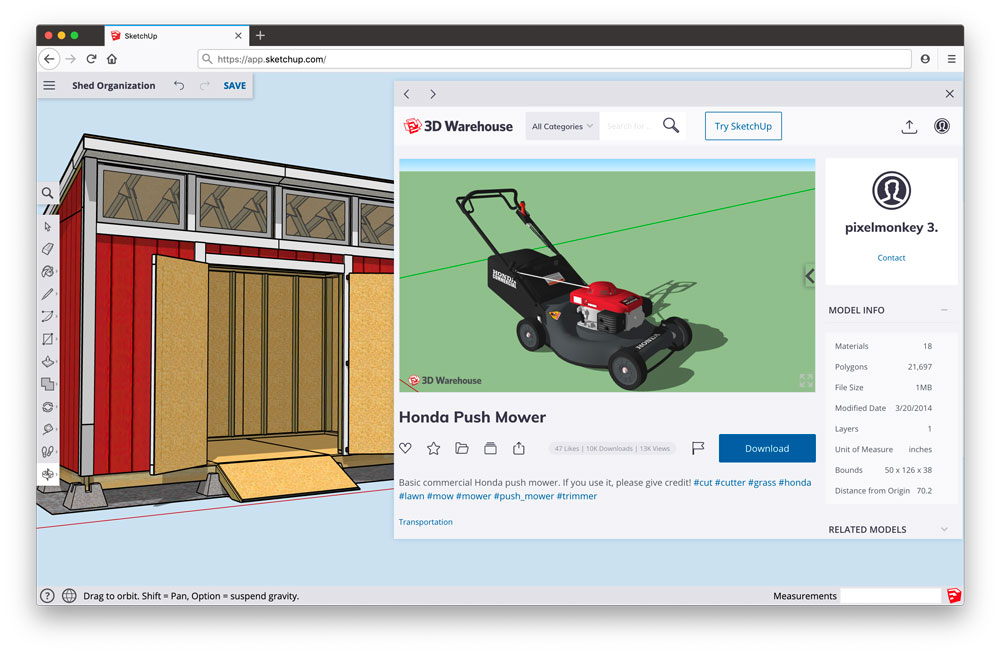Select the Rectangle shape tool
Screen dimensions: 1000x653
pyautogui.click(x=48, y=339)
